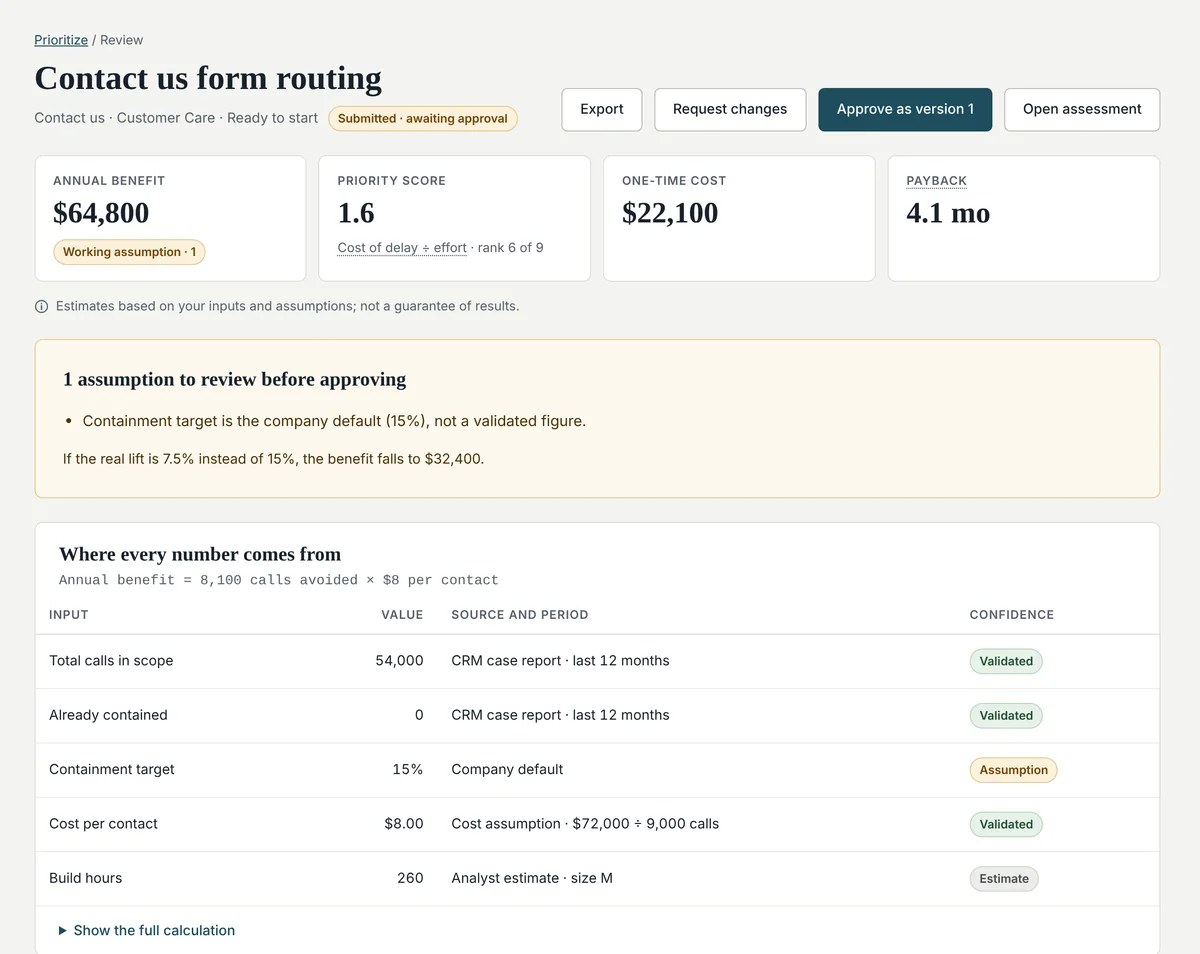This screenshot has width=1200, height=954.
Task: Click the benefit falls to $32,400 sentence
Action: [273, 460]
